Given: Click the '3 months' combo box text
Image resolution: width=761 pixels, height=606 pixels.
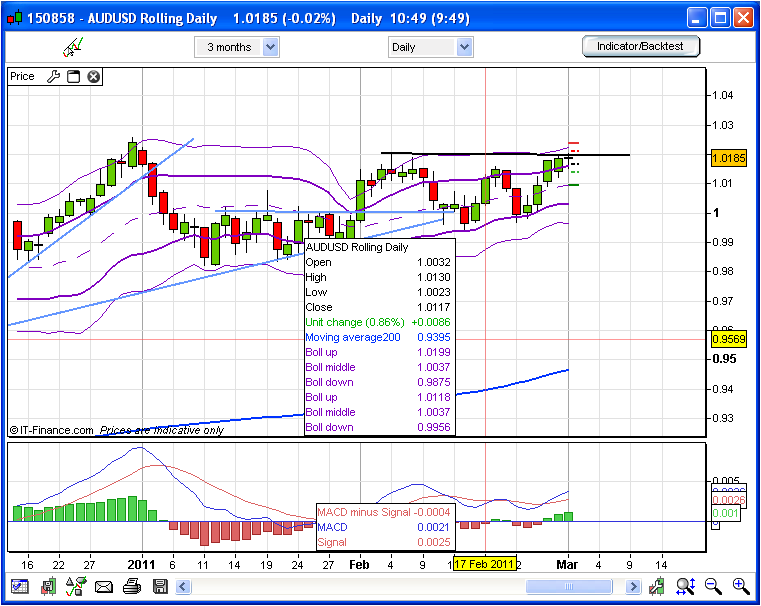Looking at the screenshot, I should [229, 47].
